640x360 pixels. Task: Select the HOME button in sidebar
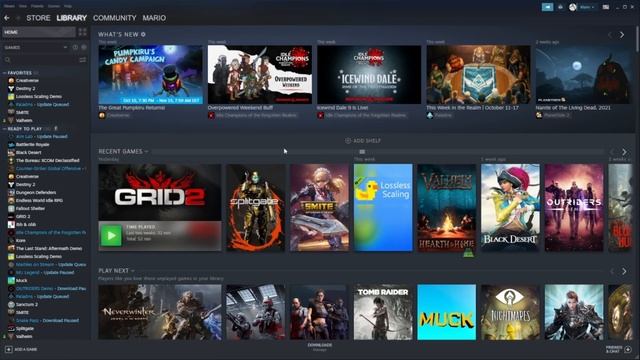[39, 32]
